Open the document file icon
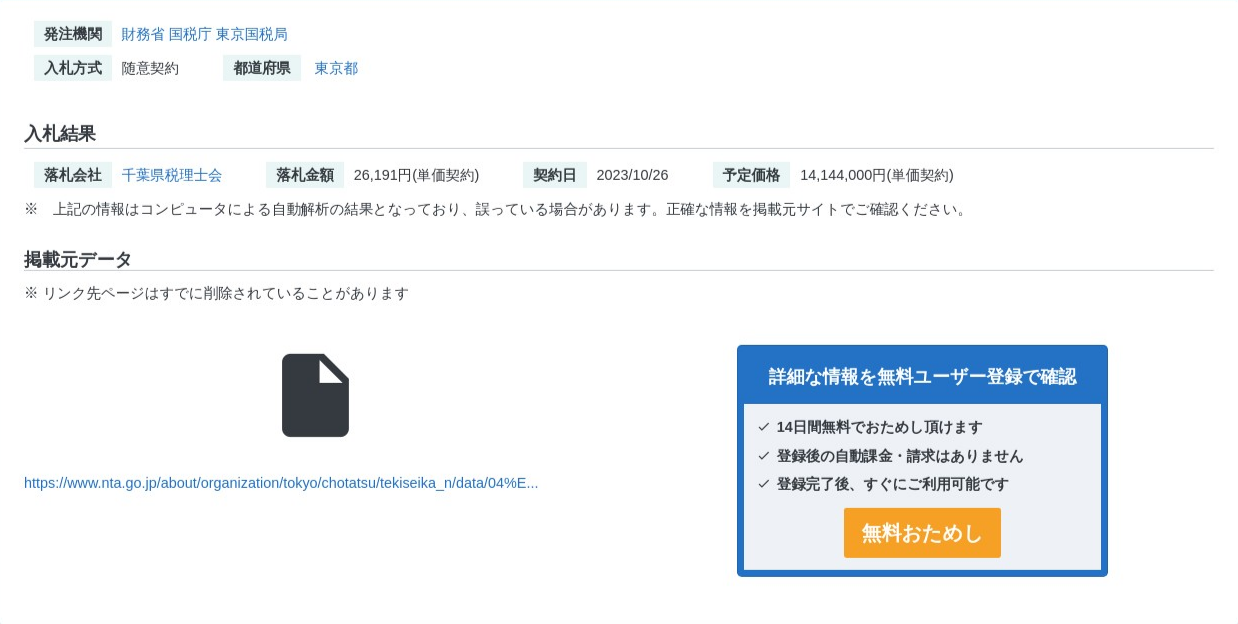 click(315, 395)
